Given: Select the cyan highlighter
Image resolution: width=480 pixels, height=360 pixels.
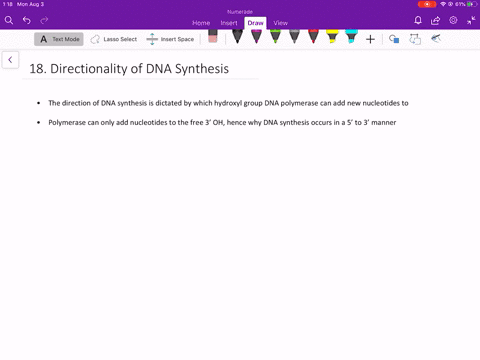Looking at the screenshot, I should point(351,37).
